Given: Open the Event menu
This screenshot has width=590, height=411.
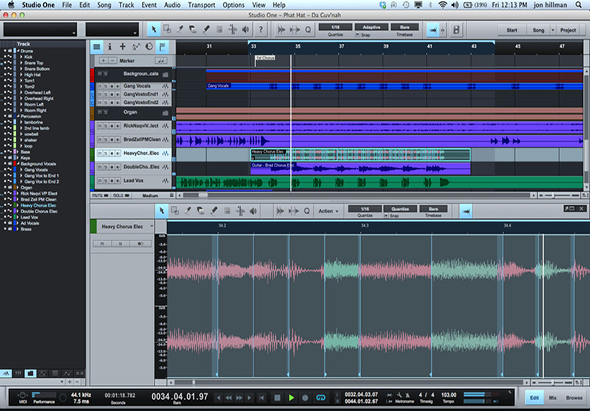Looking at the screenshot, I should pos(149,5).
